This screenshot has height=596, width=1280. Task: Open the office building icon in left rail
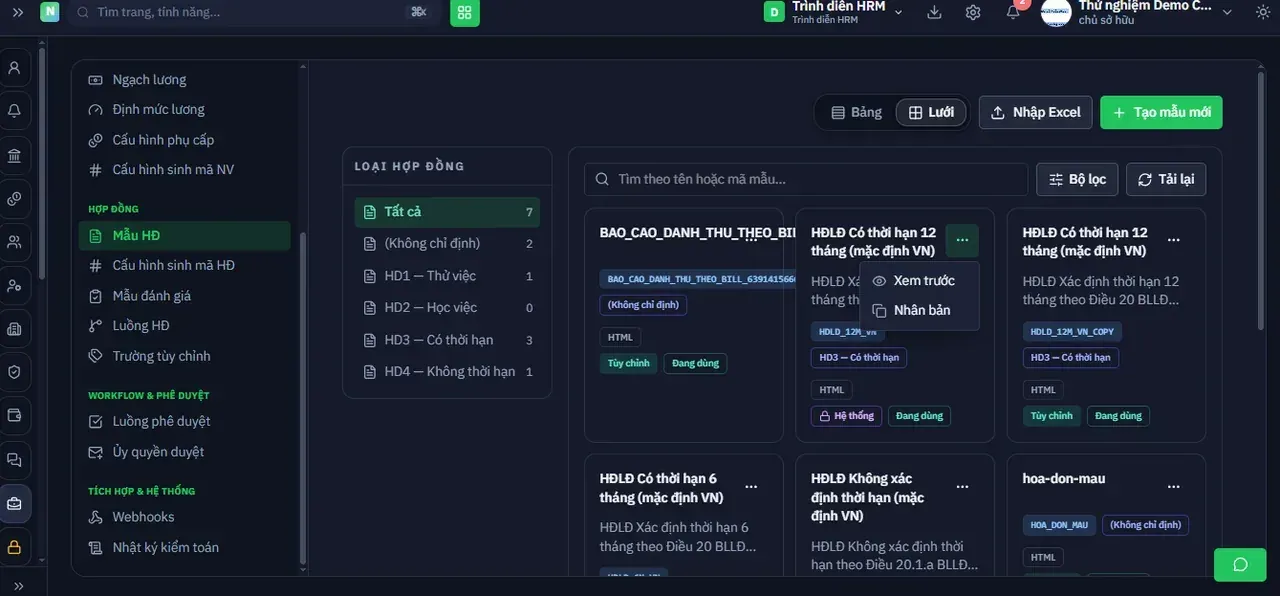point(15,328)
